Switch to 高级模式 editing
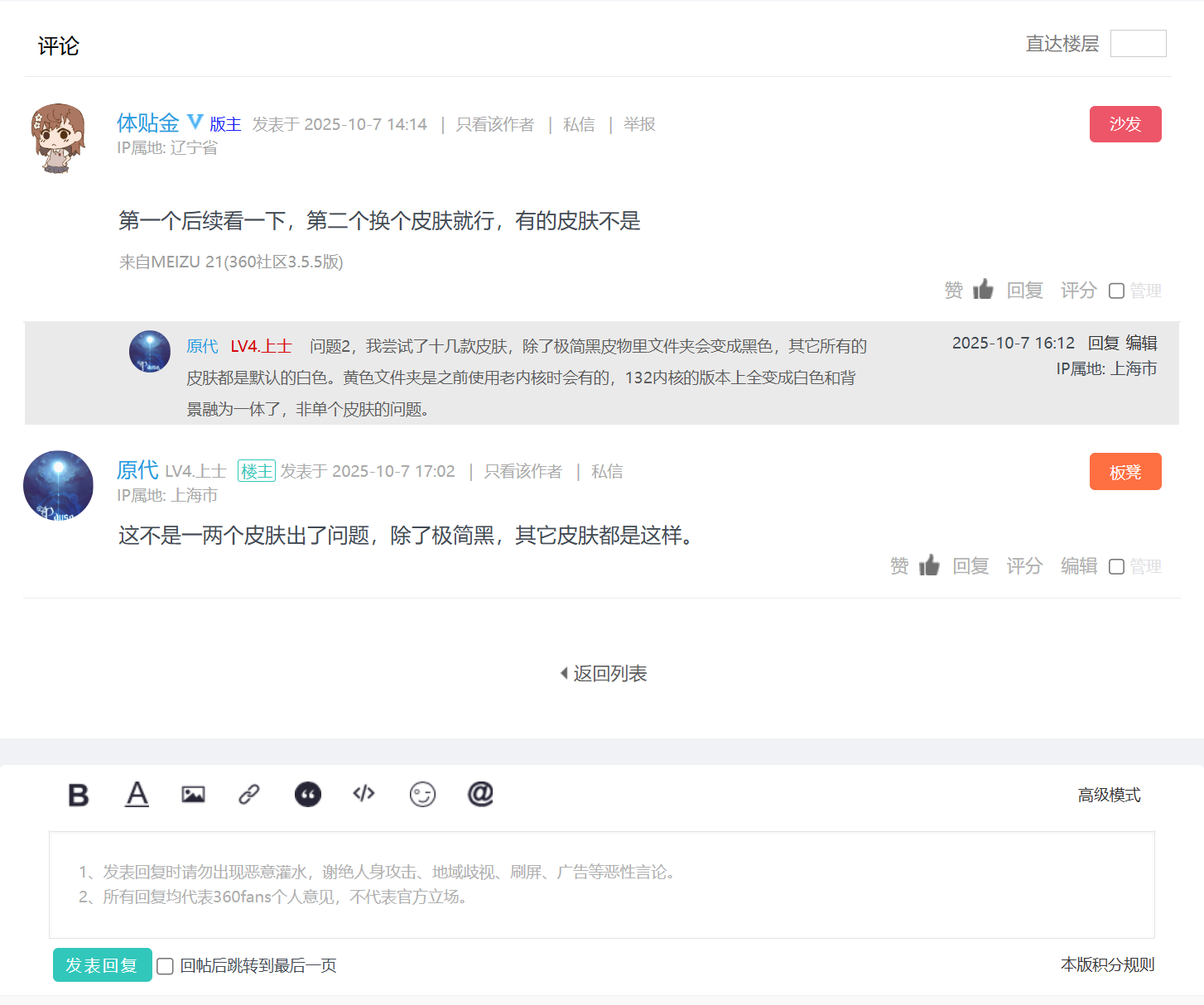The width and height of the screenshot is (1204, 1005). click(x=1109, y=795)
